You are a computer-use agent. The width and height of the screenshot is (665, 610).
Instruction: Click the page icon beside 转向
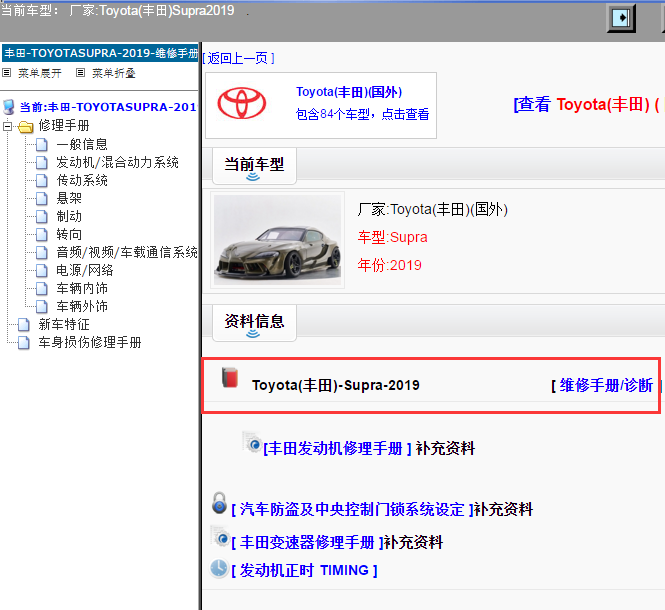pos(42,235)
